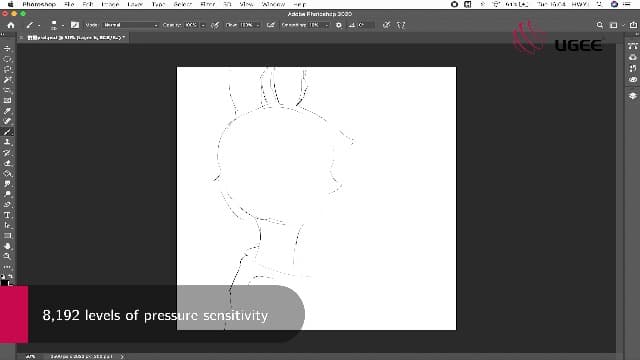This screenshot has height=360, width=640.
Task: Toggle pressure for opacity button
Action: click(x=215, y=25)
